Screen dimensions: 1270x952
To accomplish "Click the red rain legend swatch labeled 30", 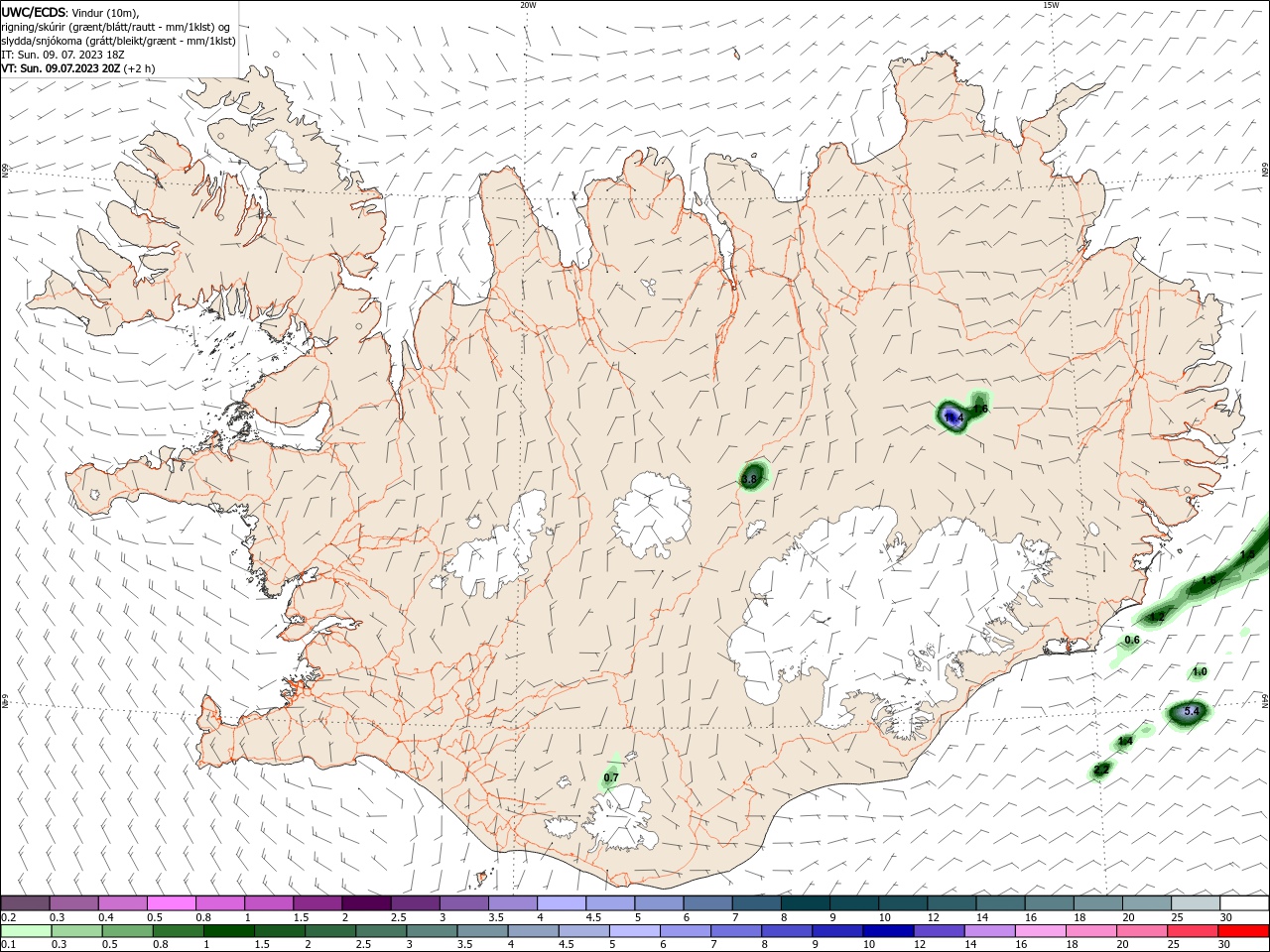I will coord(1243,931).
